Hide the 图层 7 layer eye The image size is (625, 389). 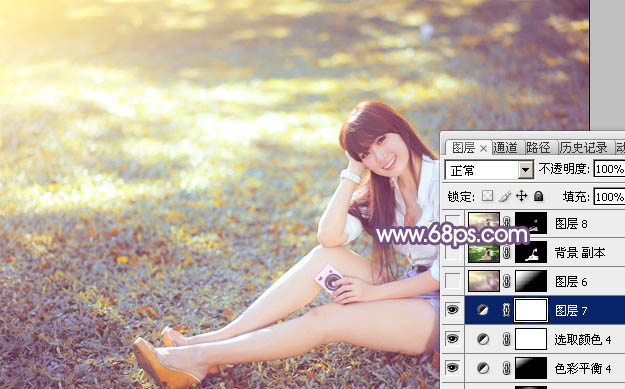coord(452,310)
